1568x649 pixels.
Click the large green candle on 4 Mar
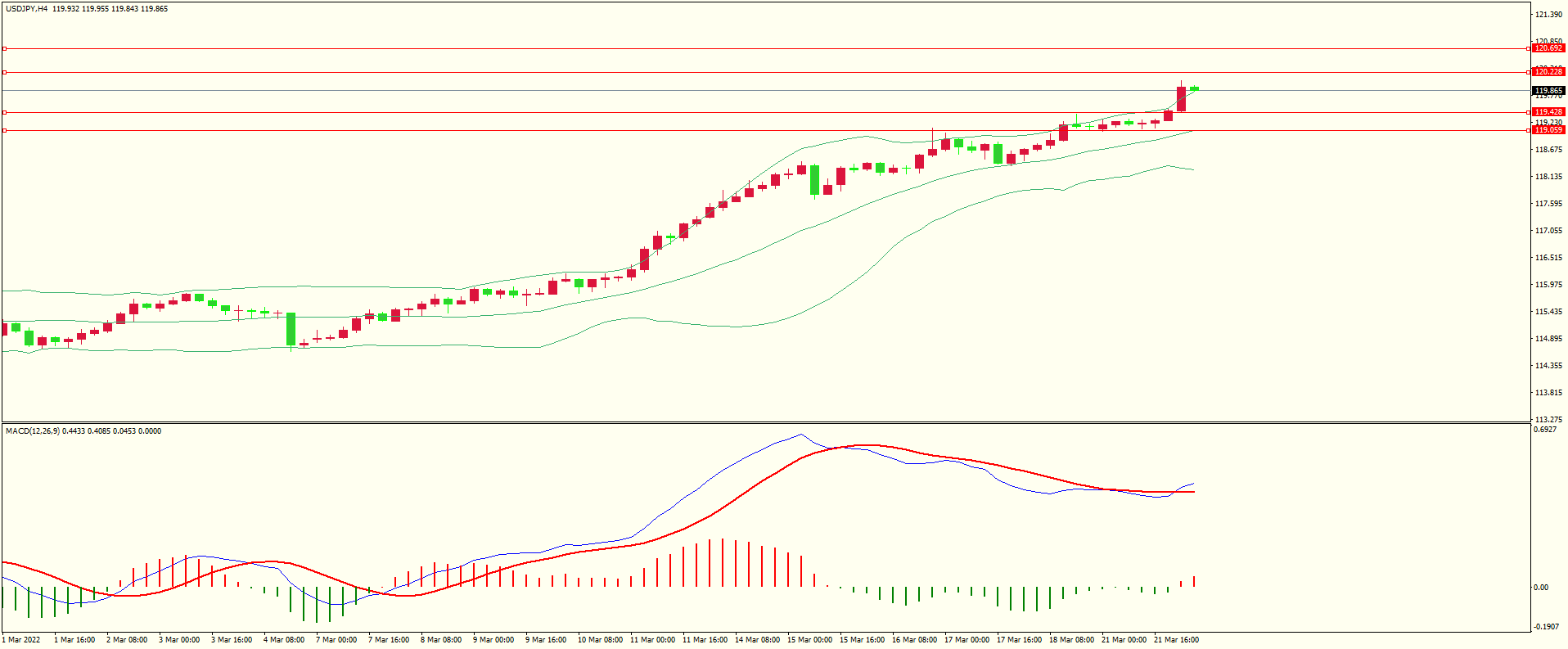pos(291,329)
